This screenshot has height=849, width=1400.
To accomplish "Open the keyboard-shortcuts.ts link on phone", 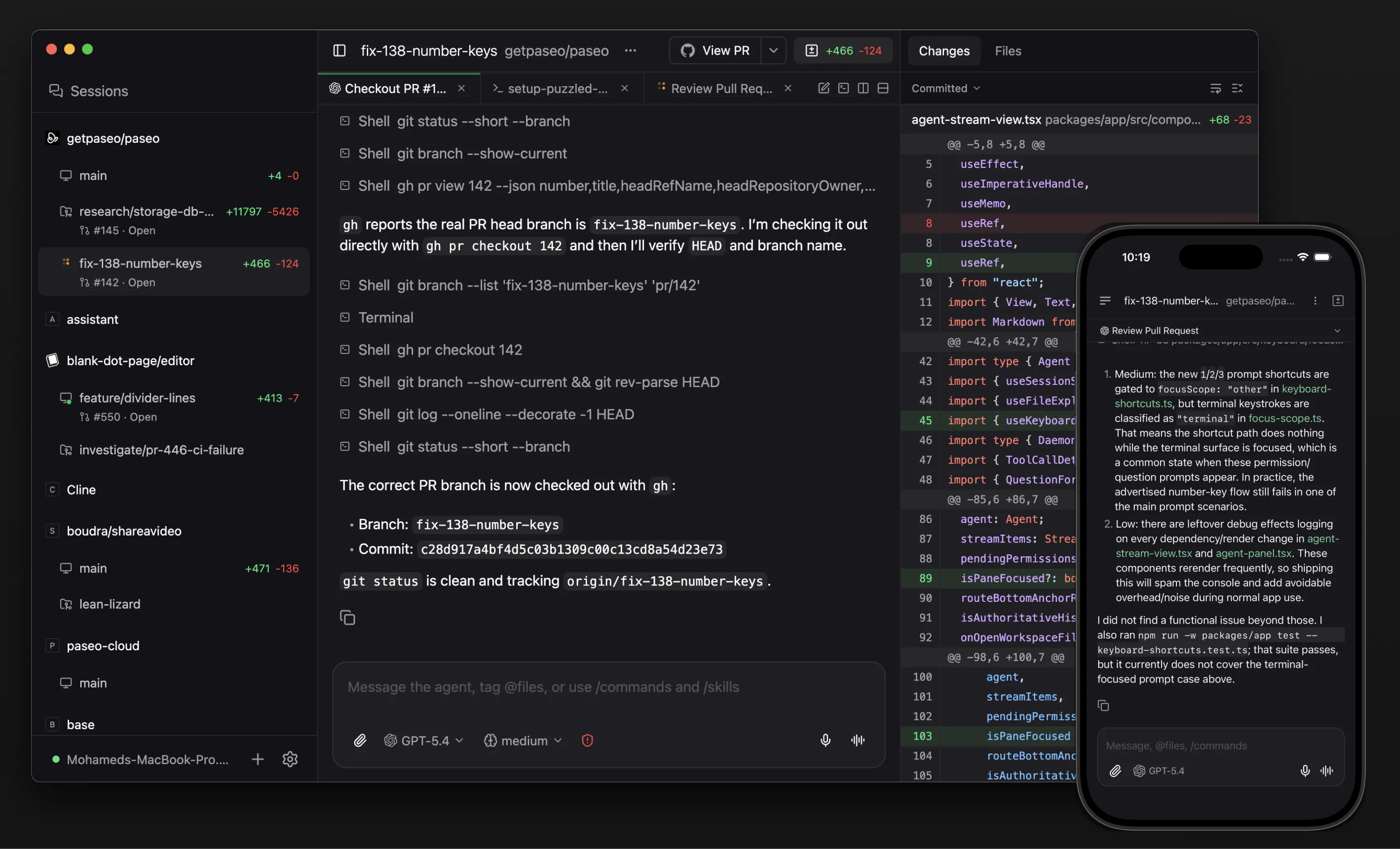I will pyautogui.click(x=1223, y=396).
